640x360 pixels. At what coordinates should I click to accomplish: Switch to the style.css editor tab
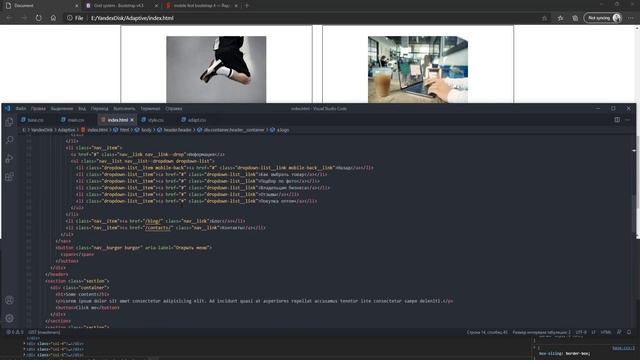point(155,120)
